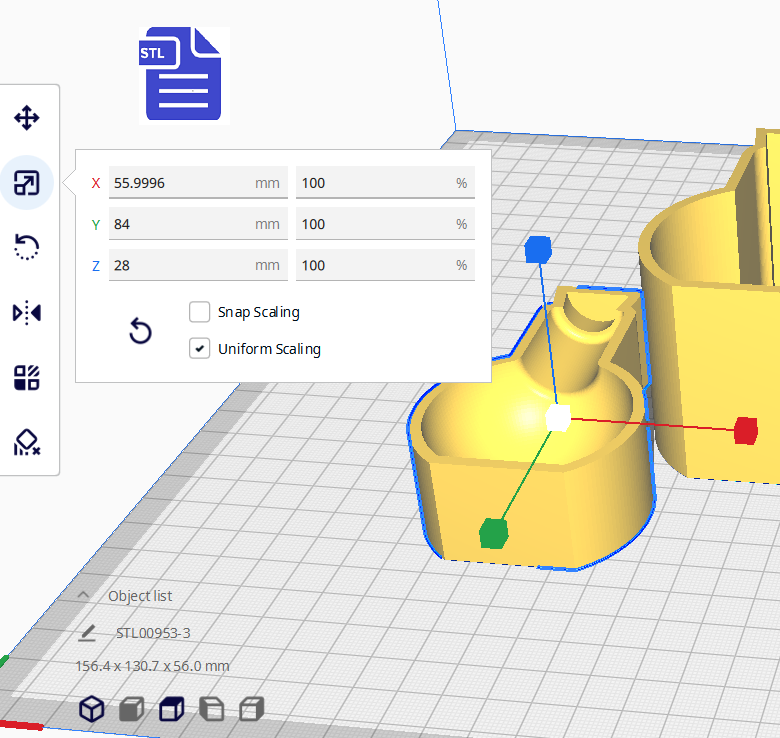Select the Rotate tool
The height and width of the screenshot is (738, 780).
pos(26,247)
